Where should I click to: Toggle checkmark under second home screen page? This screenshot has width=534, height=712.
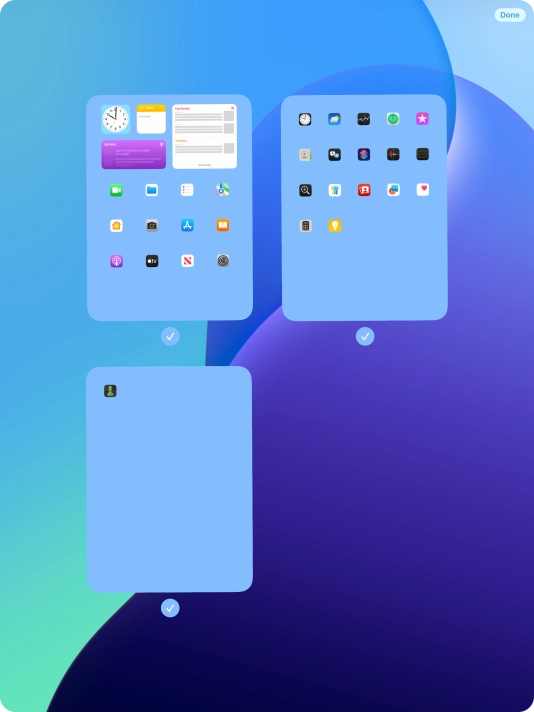[x=365, y=336]
